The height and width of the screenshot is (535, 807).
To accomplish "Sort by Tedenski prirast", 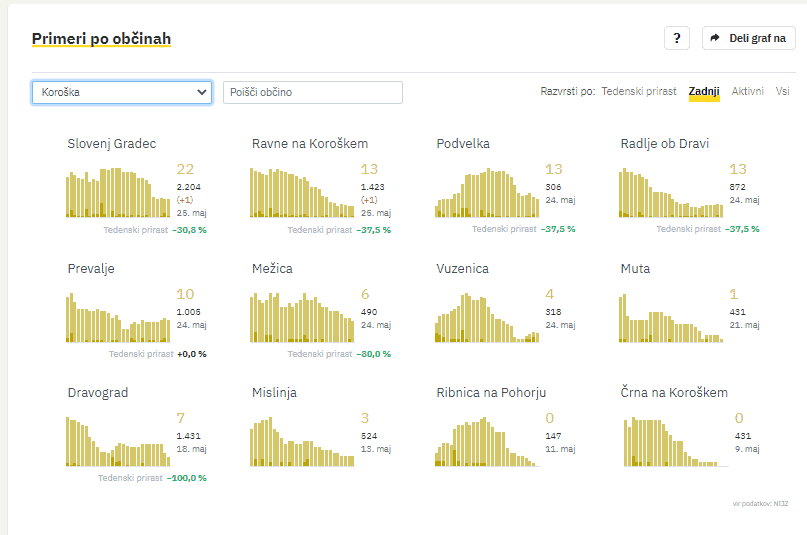I will pyautogui.click(x=638, y=92).
